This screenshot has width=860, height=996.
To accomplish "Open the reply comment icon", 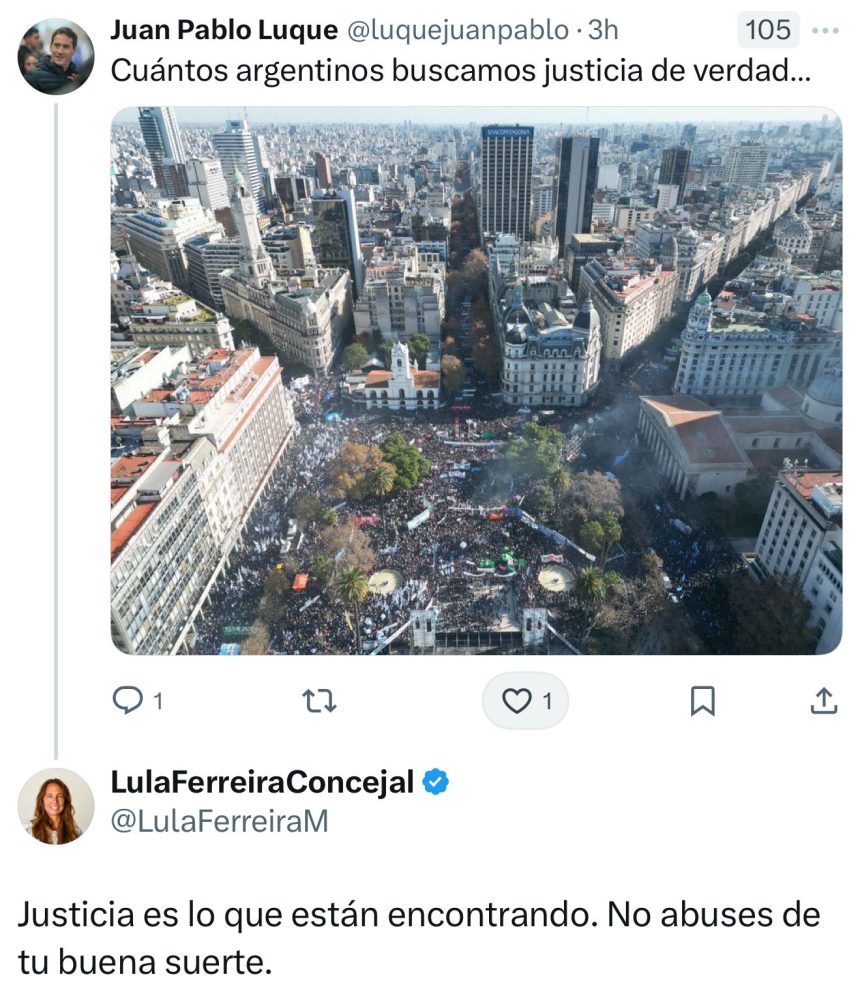I will [128, 700].
